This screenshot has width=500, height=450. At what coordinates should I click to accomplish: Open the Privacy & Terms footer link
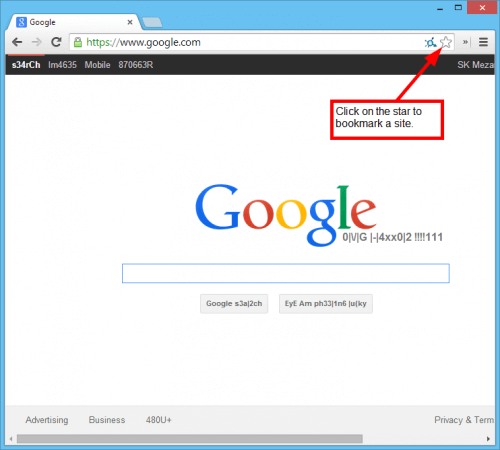click(x=464, y=420)
